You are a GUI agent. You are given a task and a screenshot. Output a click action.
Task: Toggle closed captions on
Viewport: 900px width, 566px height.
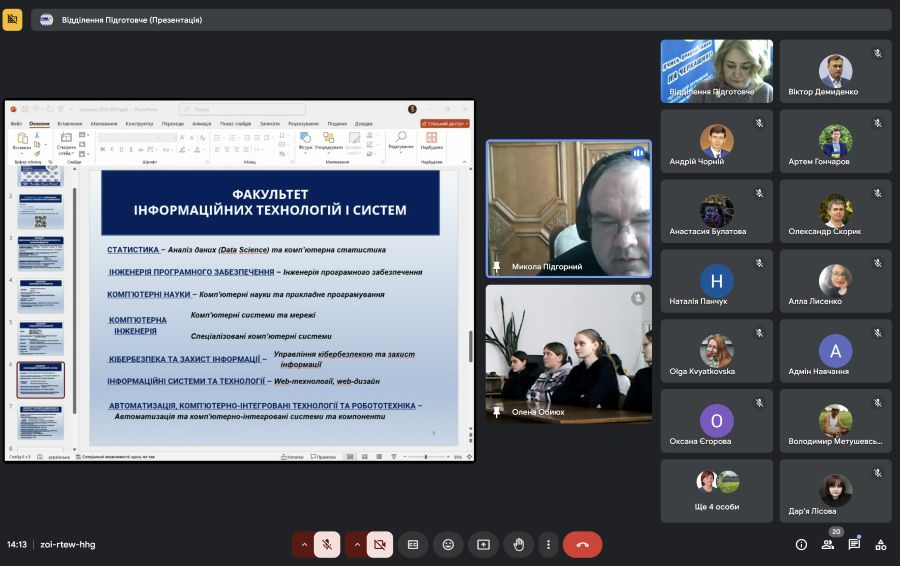(x=413, y=544)
